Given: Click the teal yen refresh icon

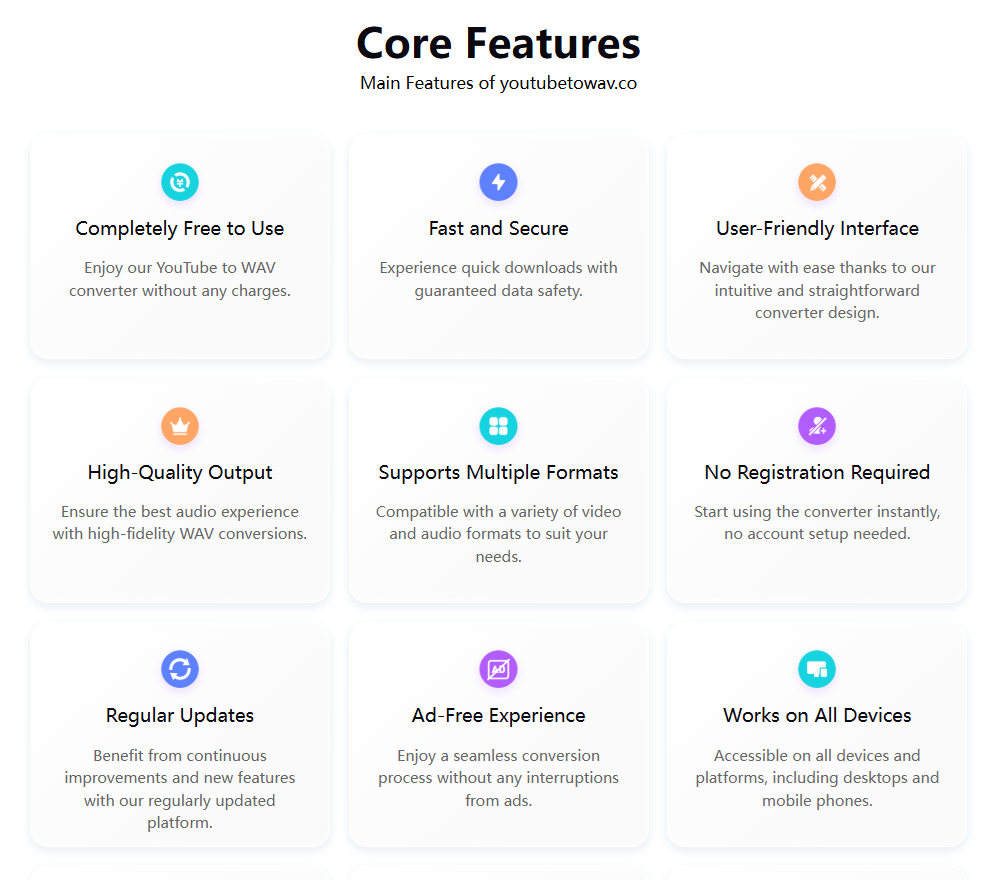Looking at the screenshot, I should (180, 182).
